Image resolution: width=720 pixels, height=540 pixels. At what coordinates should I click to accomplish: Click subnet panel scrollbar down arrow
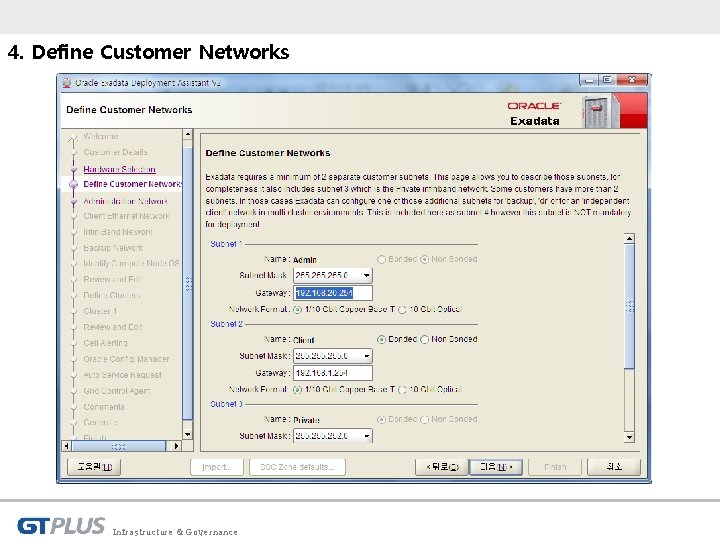click(630, 438)
